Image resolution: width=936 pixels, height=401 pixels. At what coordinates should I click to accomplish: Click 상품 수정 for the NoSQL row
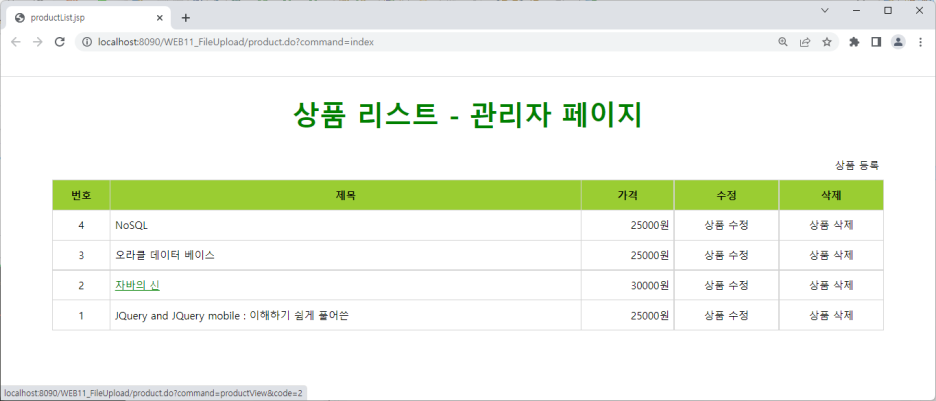click(x=726, y=226)
